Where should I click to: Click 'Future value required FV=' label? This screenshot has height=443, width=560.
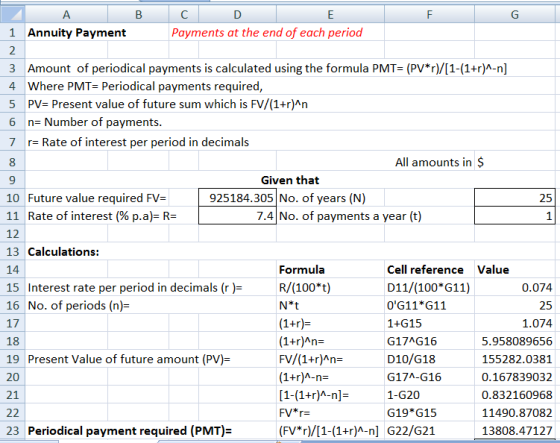pyautogui.click(x=97, y=198)
